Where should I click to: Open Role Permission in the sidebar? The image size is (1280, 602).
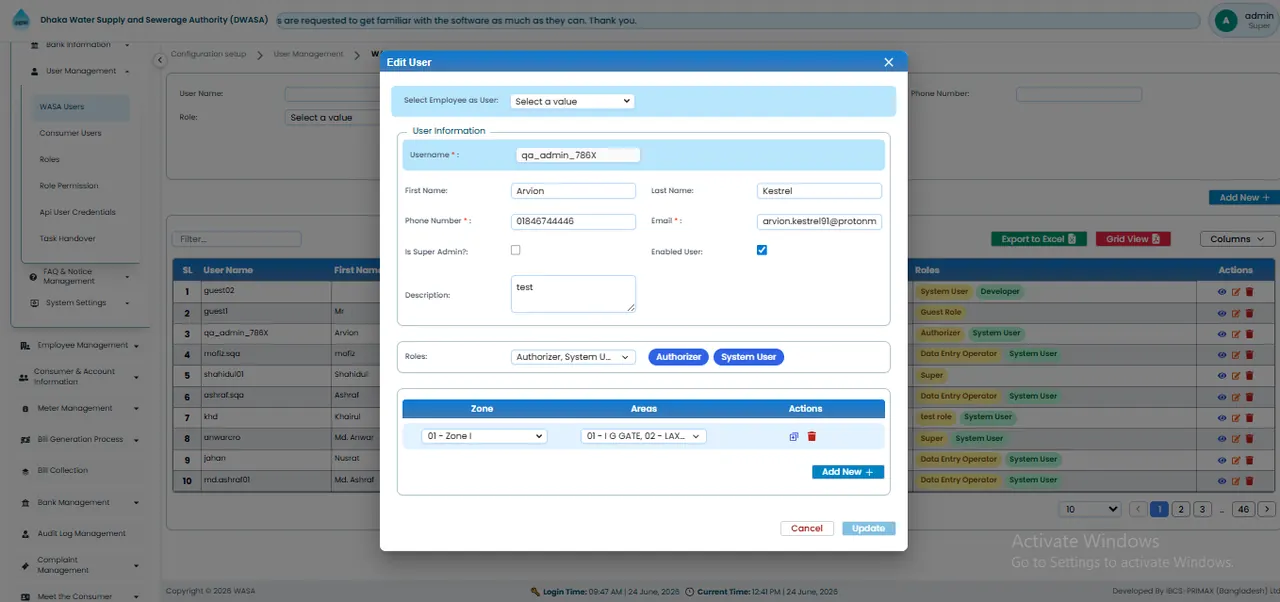69,186
